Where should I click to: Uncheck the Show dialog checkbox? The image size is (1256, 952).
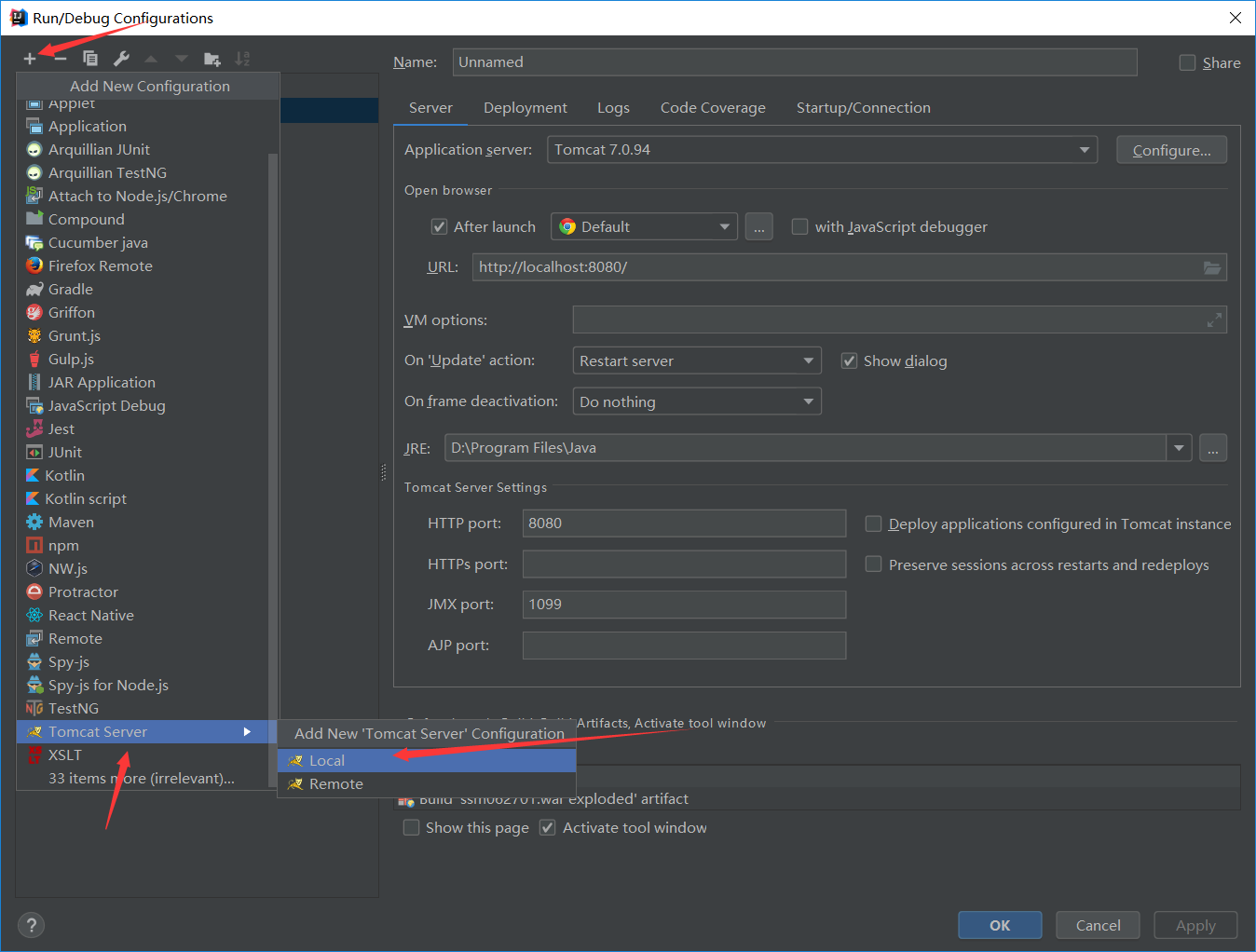tap(849, 360)
